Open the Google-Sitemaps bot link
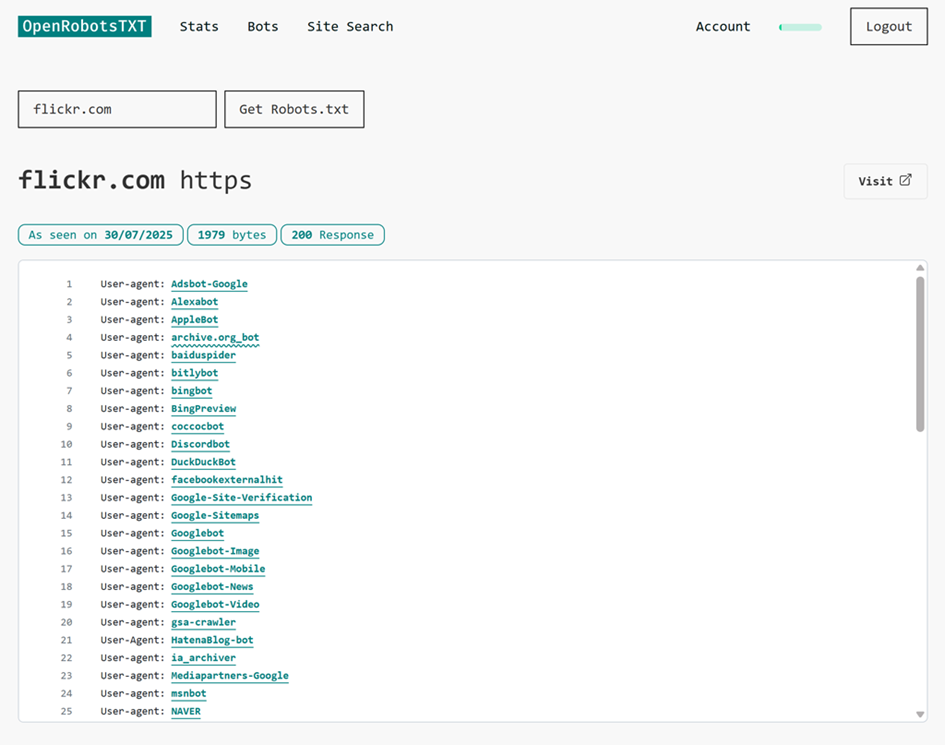Image resolution: width=945 pixels, height=745 pixels. (215, 515)
